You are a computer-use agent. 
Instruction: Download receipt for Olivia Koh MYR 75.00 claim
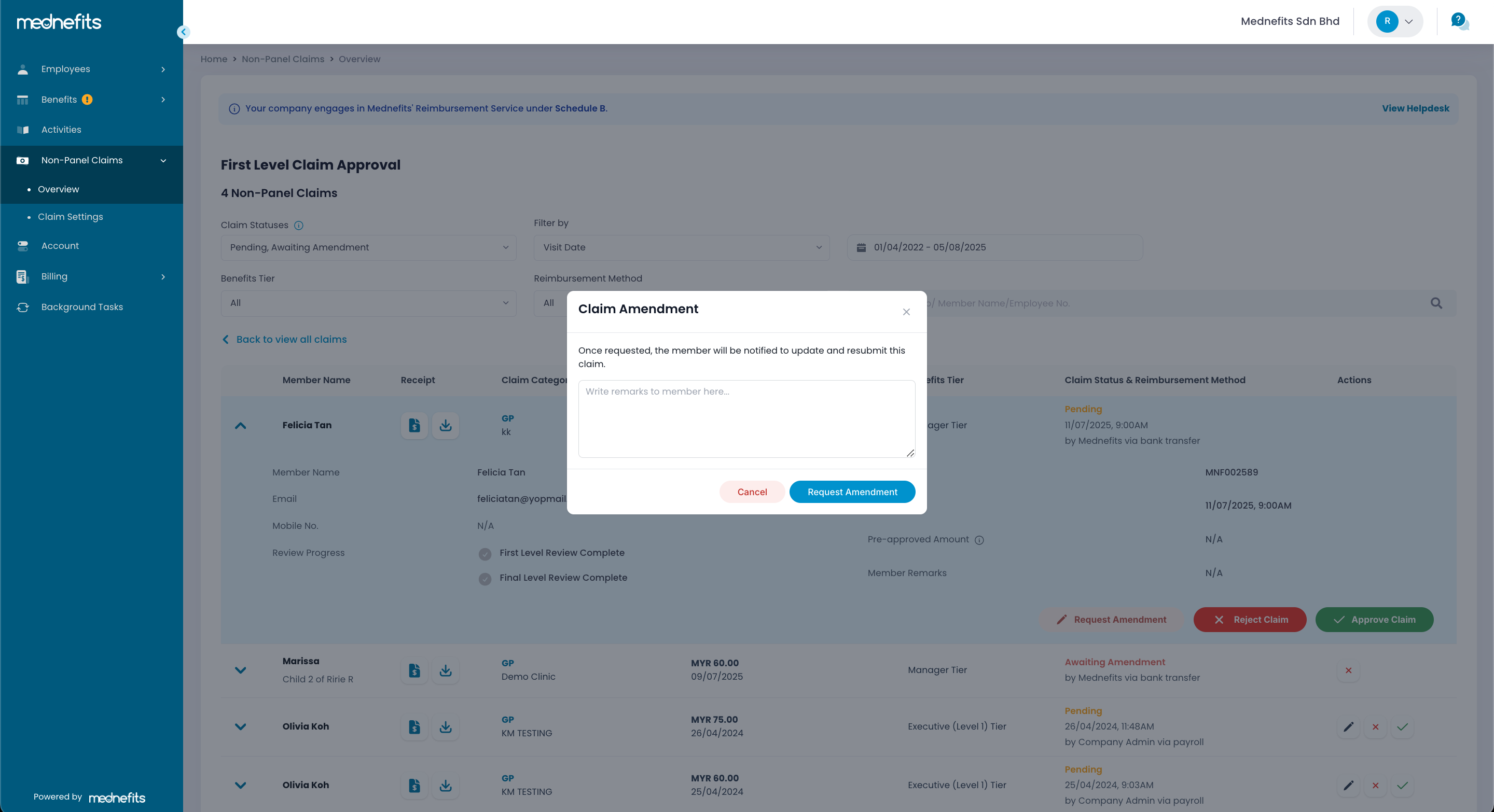click(x=446, y=727)
